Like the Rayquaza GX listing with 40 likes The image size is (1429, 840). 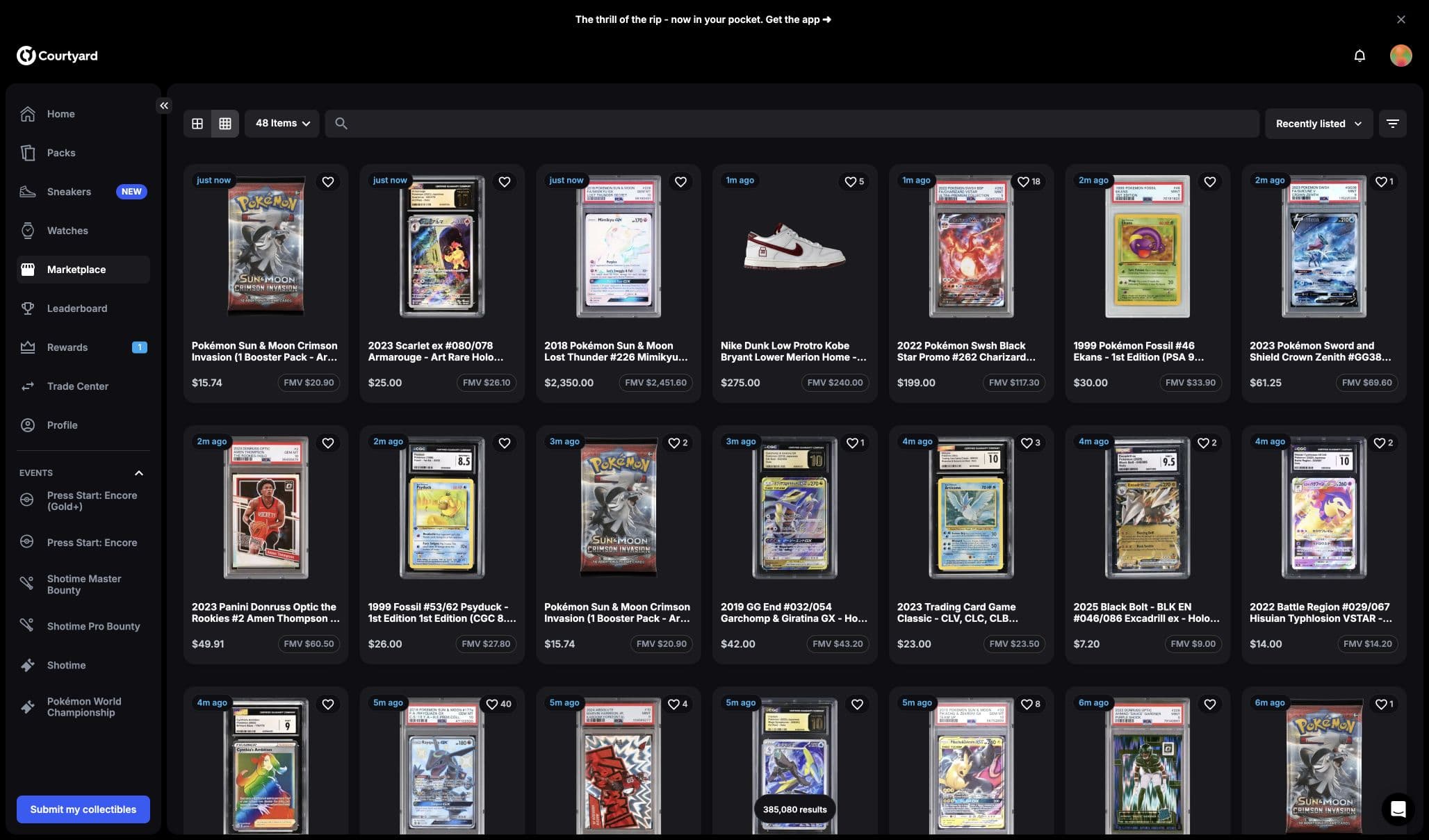pos(498,704)
